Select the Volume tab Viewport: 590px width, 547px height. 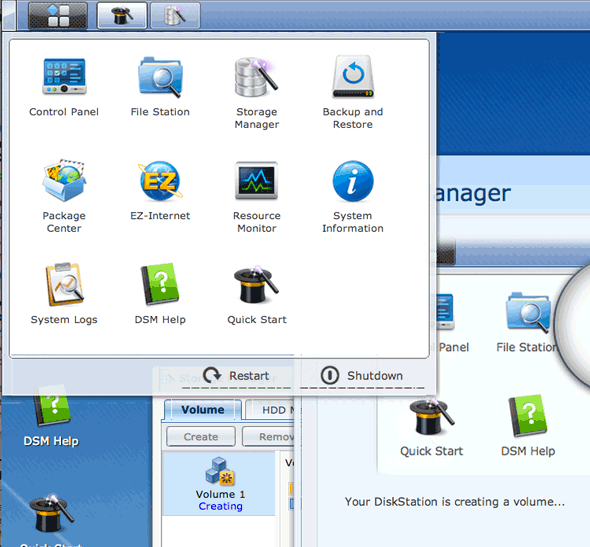pos(203,410)
